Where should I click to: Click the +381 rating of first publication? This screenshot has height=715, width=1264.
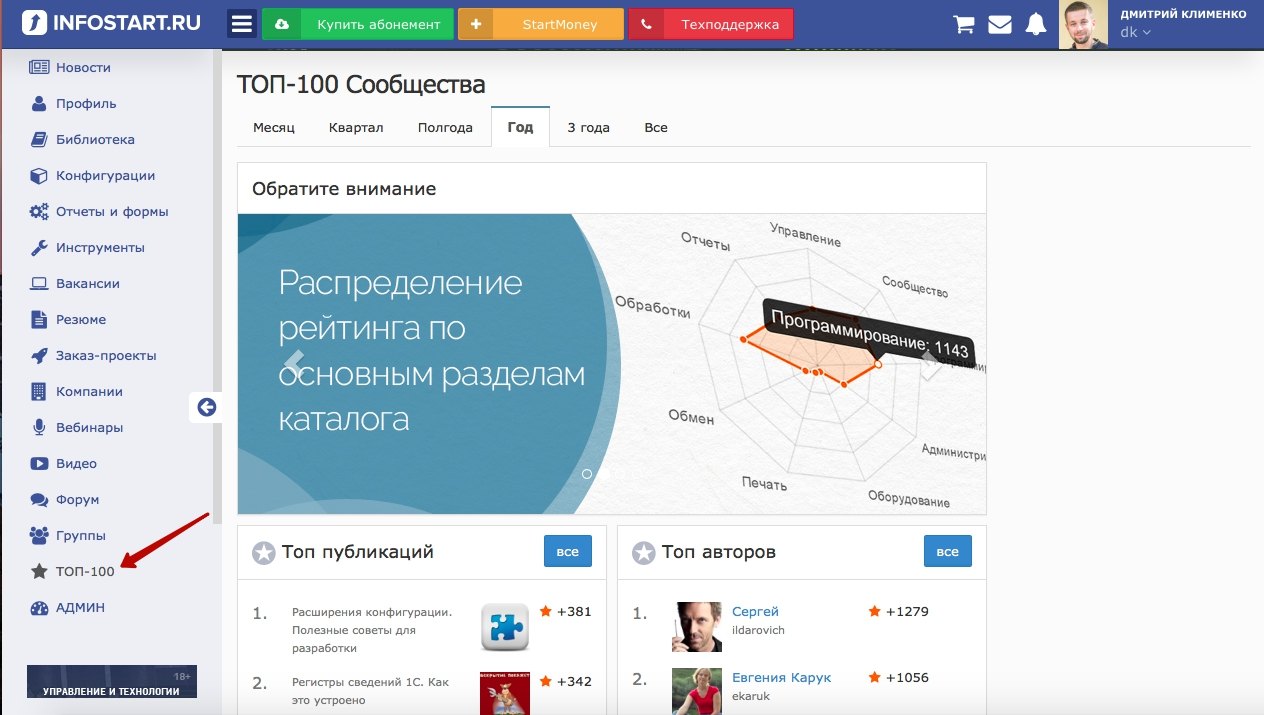[566, 611]
